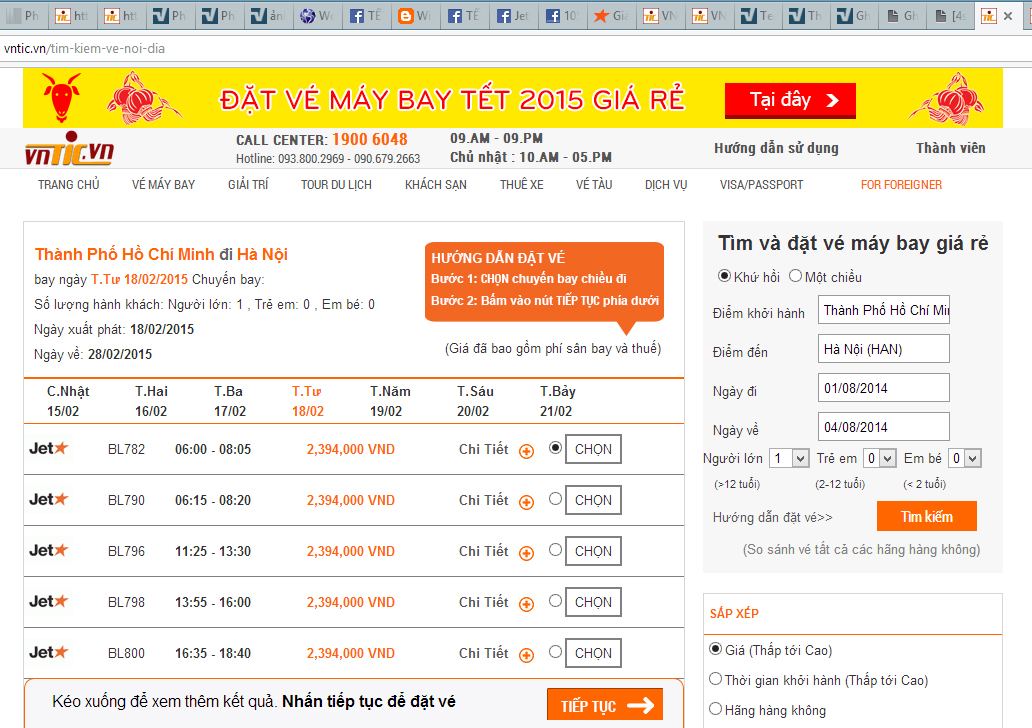Screen dimensions: 1032x728
Task: Switch to the star-icon 'Giá' tab
Action: tap(611, 16)
